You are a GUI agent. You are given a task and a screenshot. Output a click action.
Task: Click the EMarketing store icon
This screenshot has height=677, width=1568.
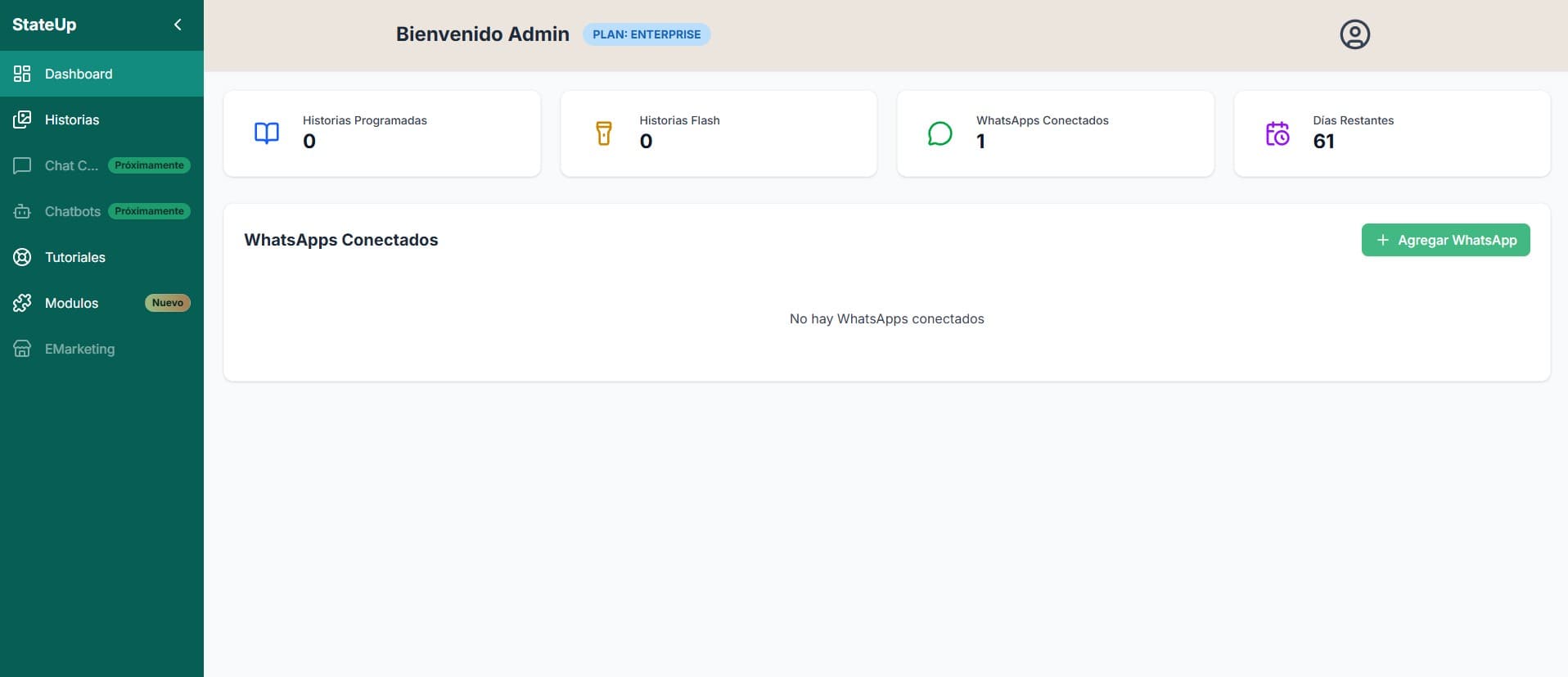click(22, 349)
